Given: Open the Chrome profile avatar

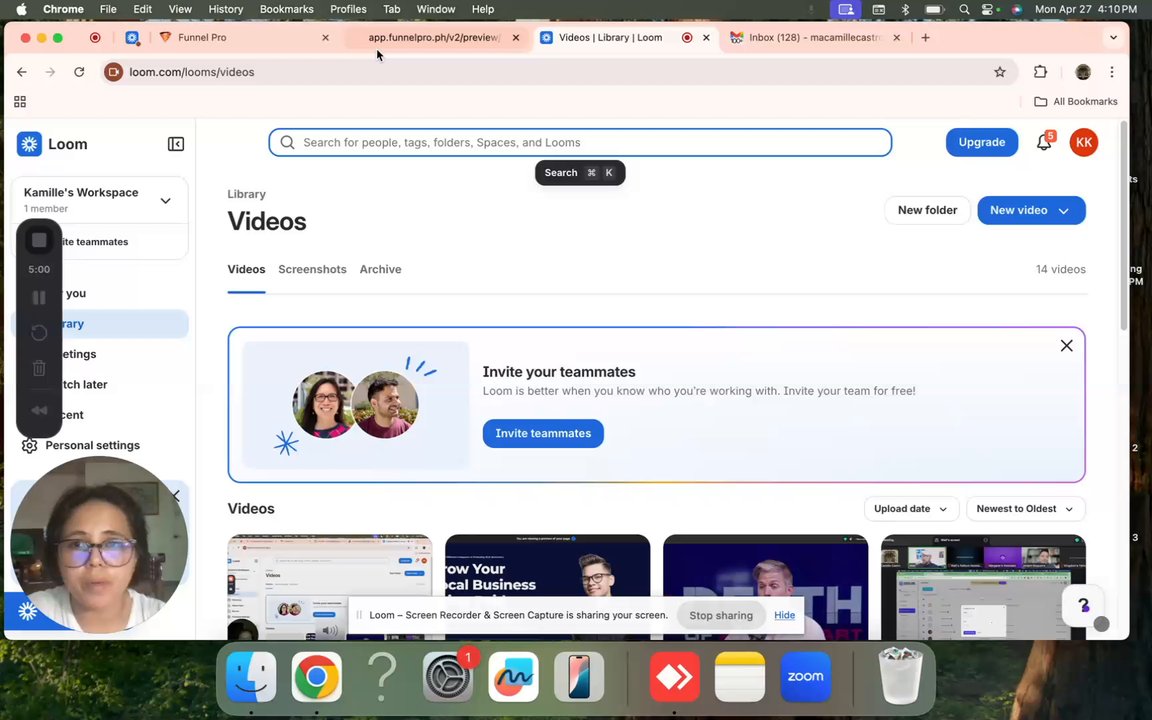Looking at the screenshot, I should coord(1083,72).
